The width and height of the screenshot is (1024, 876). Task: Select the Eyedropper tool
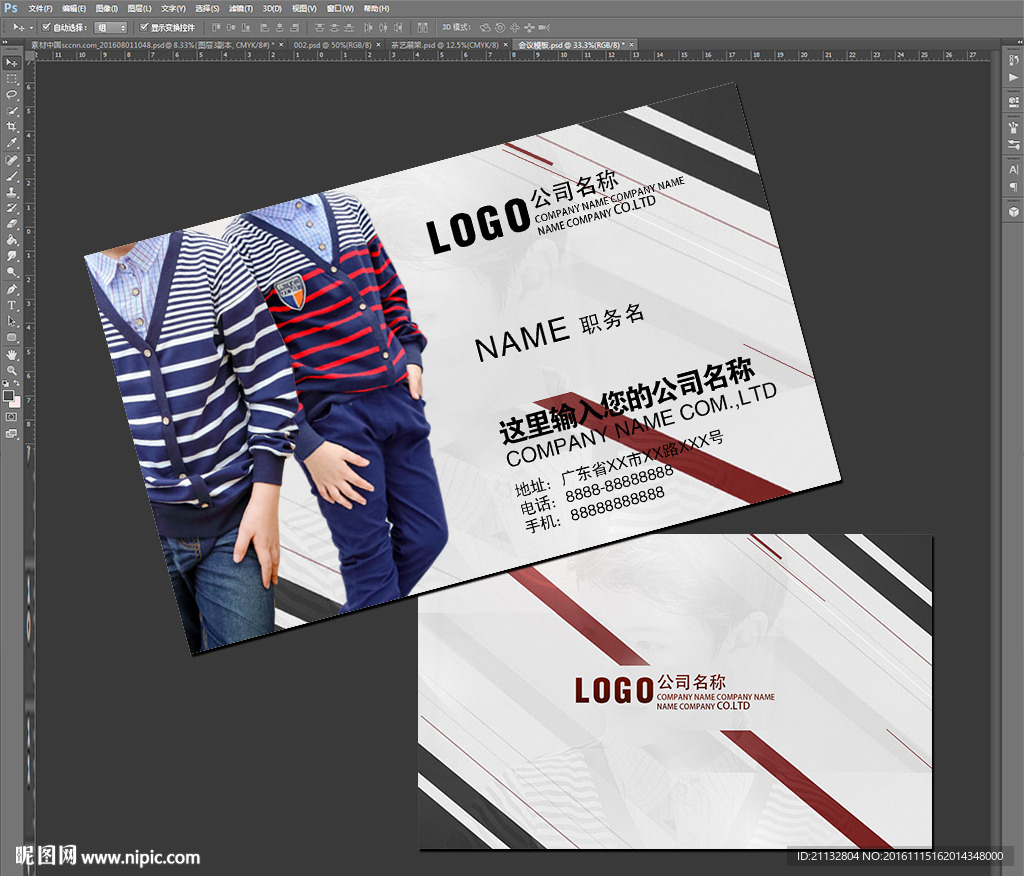pyautogui.click(x=12, y=143)
